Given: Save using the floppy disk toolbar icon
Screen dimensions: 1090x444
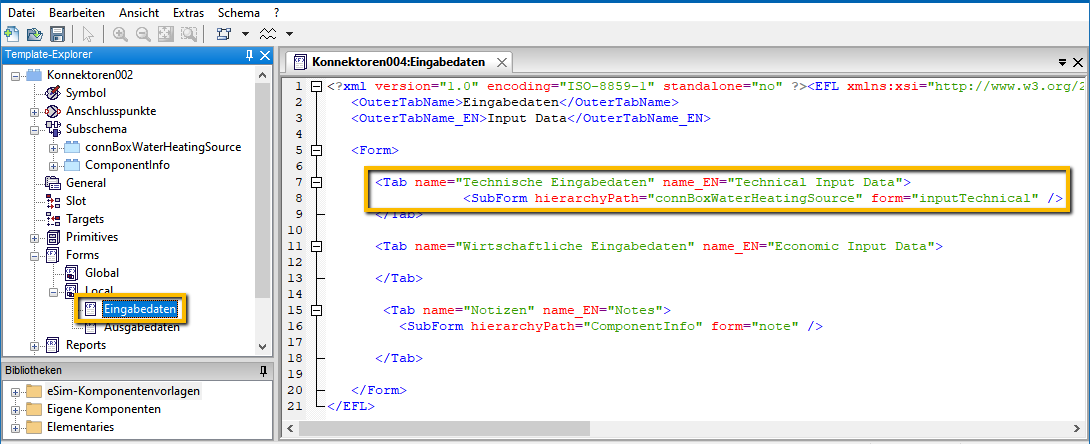Looking at the screenshot, I should pos(58,33).
